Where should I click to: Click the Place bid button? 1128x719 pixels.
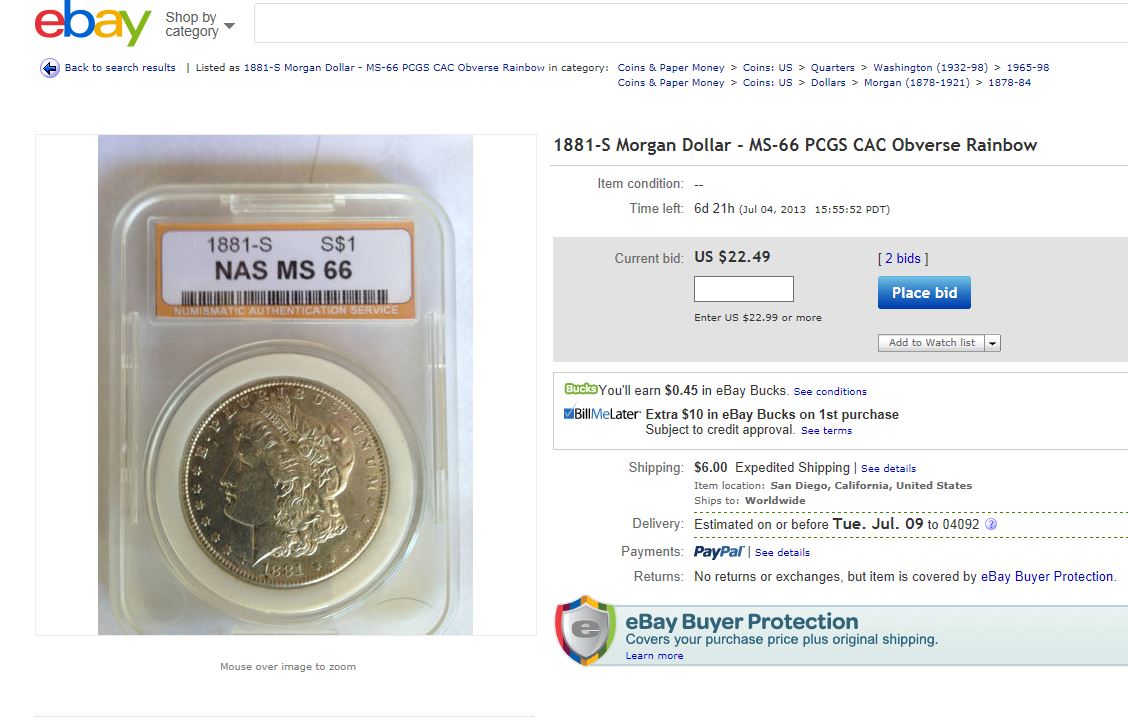924,293
